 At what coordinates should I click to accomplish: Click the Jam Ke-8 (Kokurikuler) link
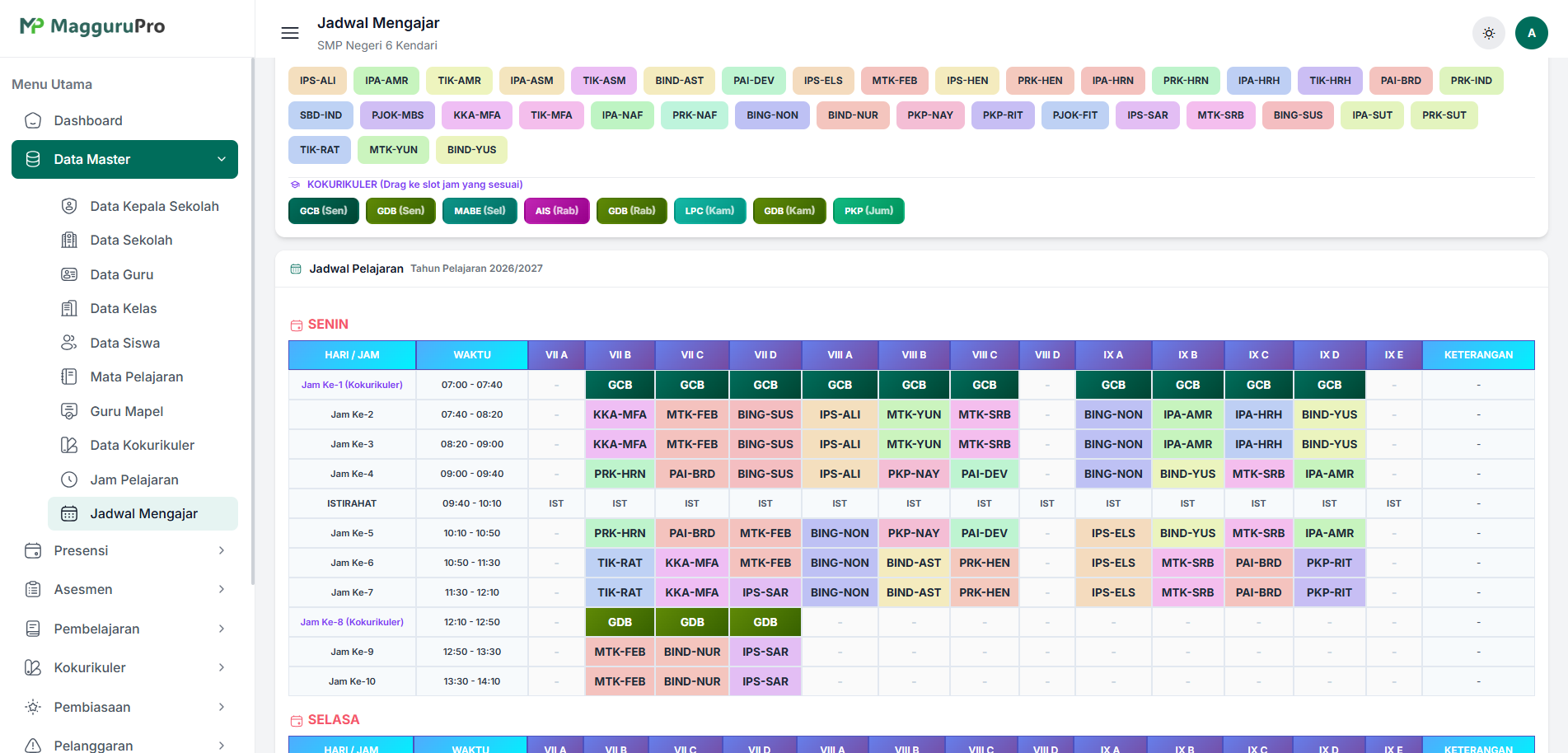[x=352, y=622]
